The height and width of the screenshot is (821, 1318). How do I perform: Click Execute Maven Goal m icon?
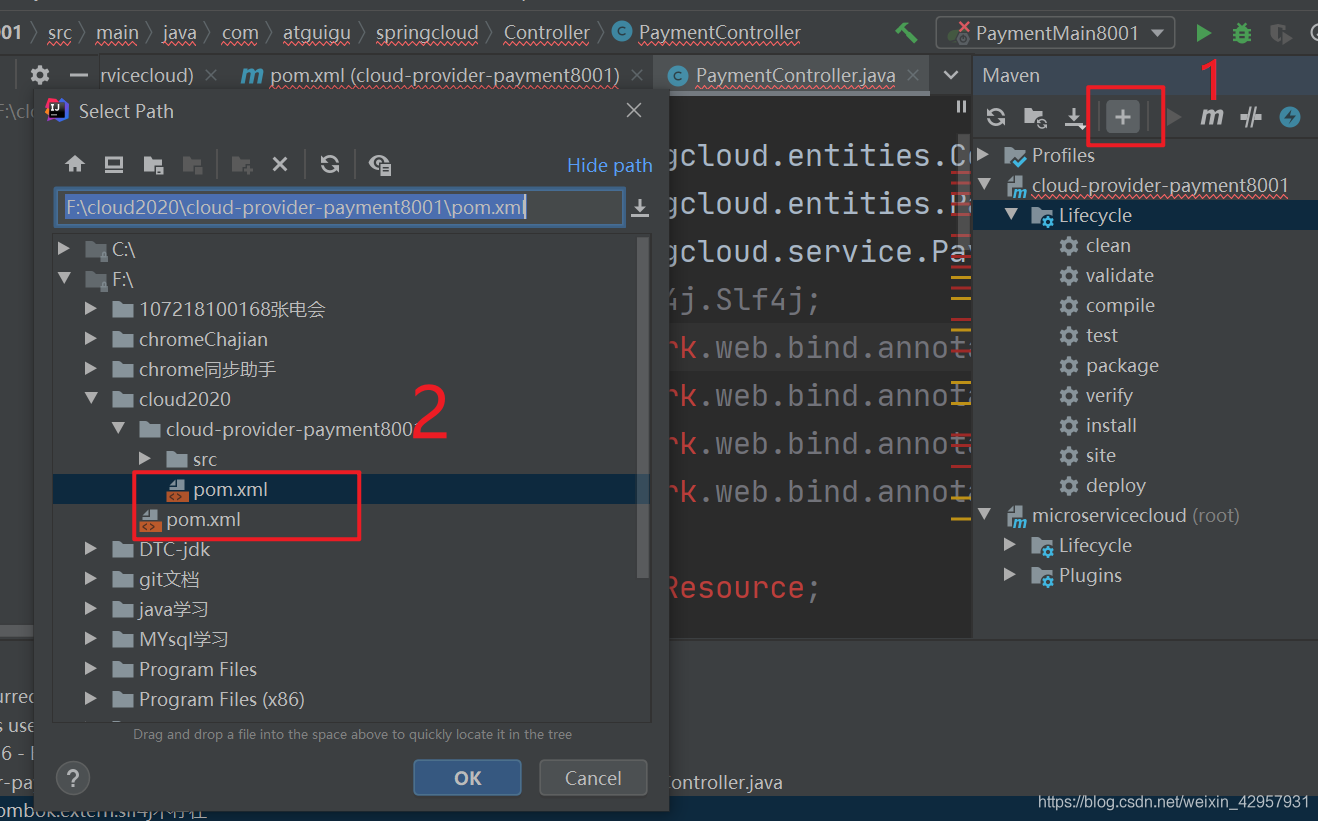[1212, 118]
